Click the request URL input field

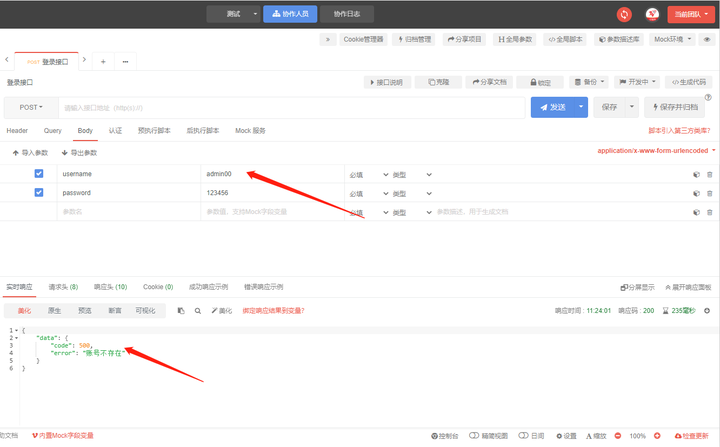pyautogui.click(x=292, y=108)
